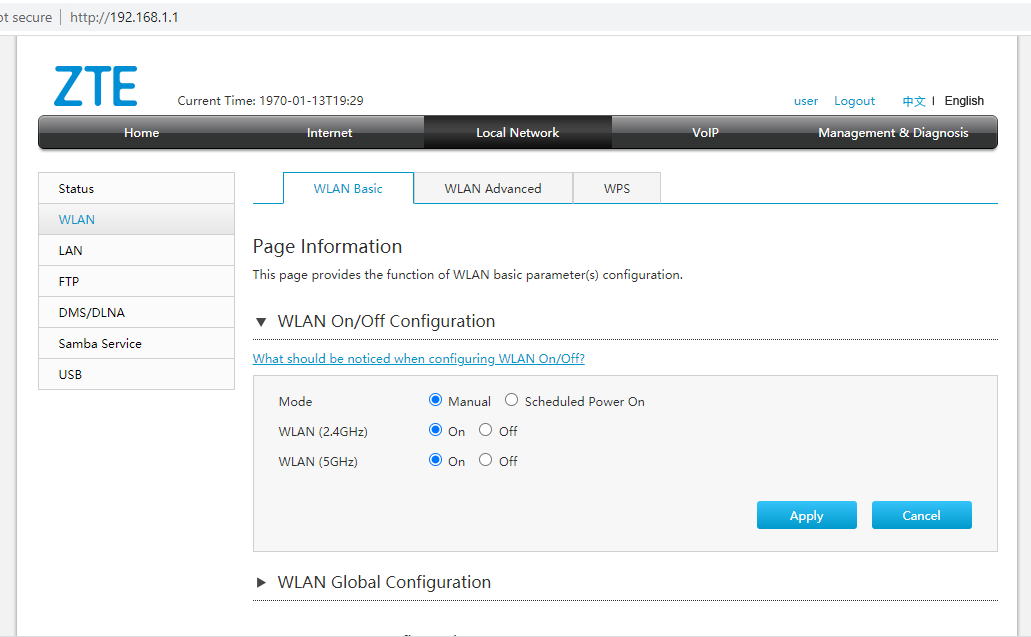The height and width of the screenshot is (637, 1031).
Task: Go to Management & Diagnosis menu
Action: [893, 133]
